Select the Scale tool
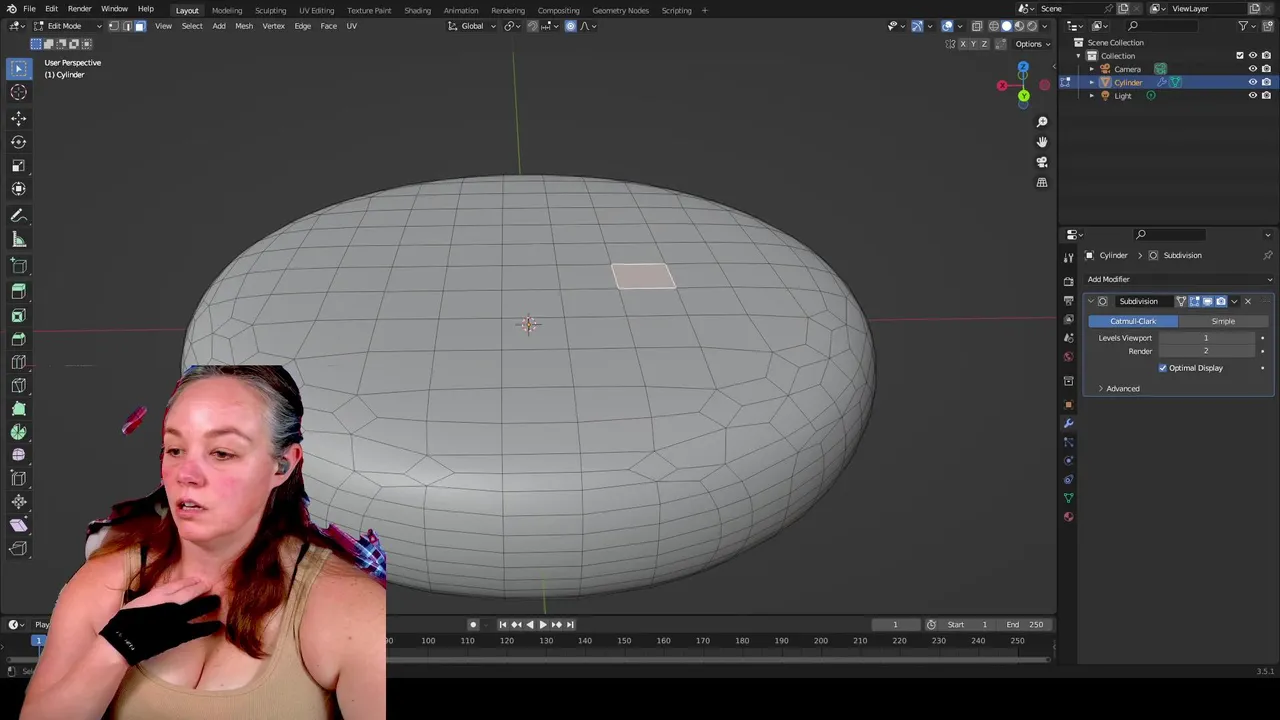This screenshot has width=1280, height=720. point(18,166)
